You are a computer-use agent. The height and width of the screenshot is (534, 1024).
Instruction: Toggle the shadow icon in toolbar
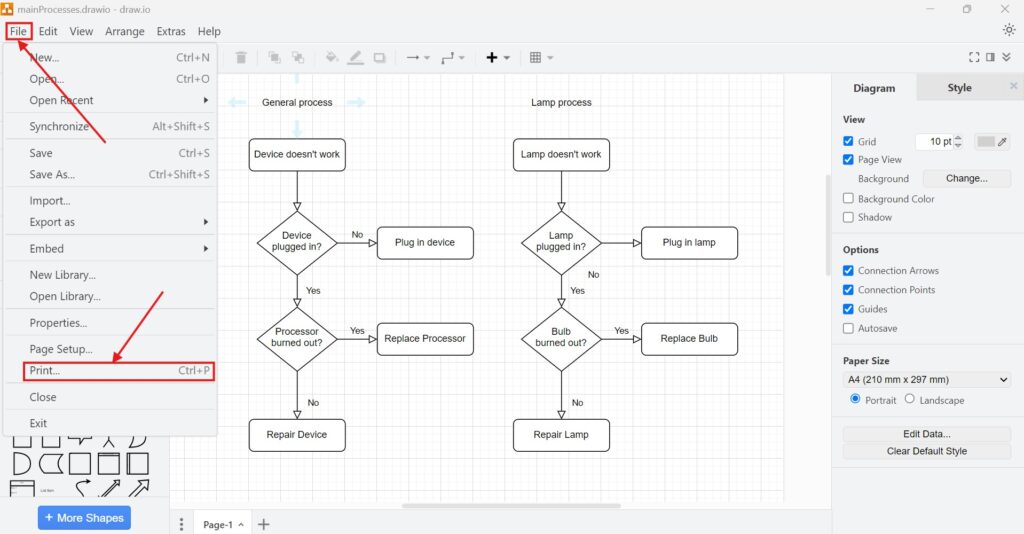379,58
